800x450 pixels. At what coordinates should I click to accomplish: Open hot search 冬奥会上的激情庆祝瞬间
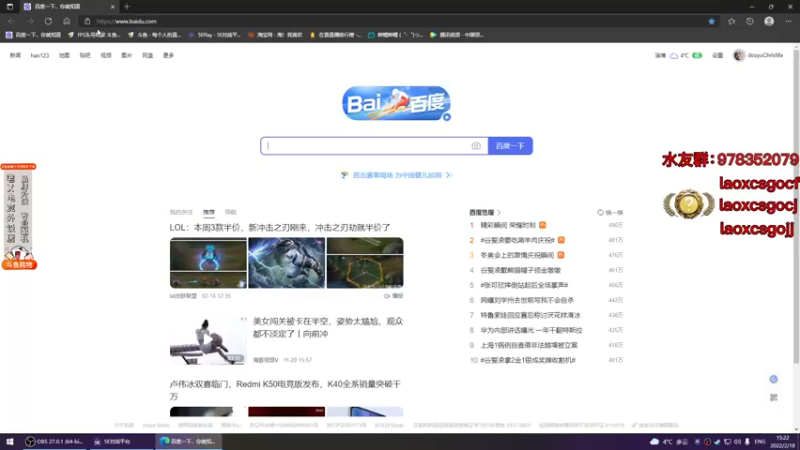pos(517,255)
